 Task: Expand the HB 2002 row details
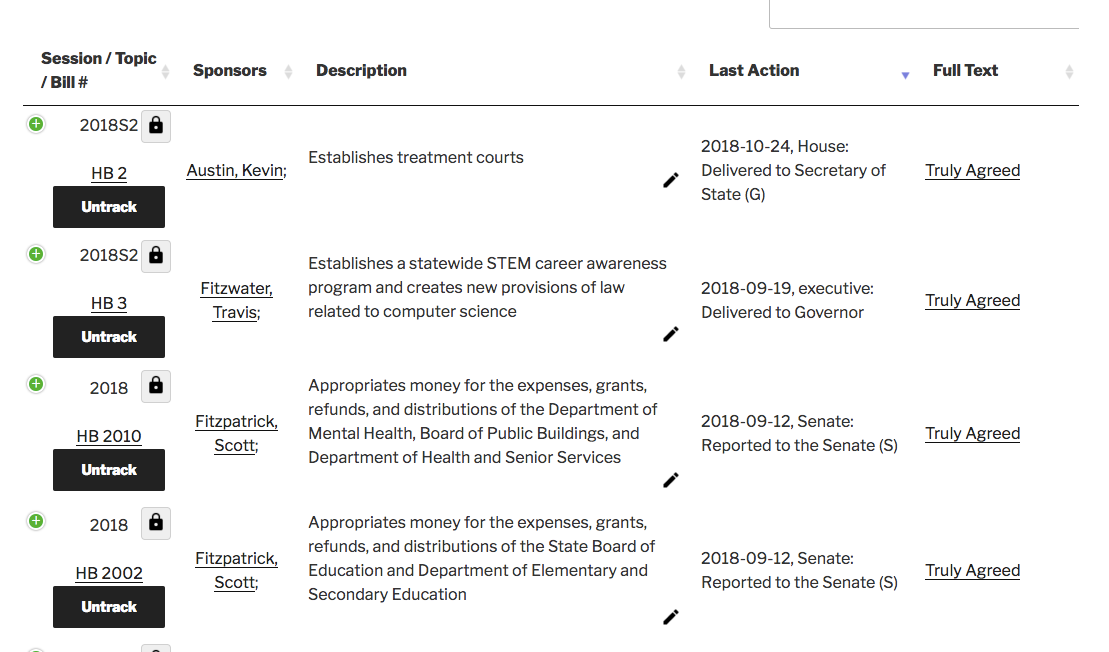click(x=36, y=521)
